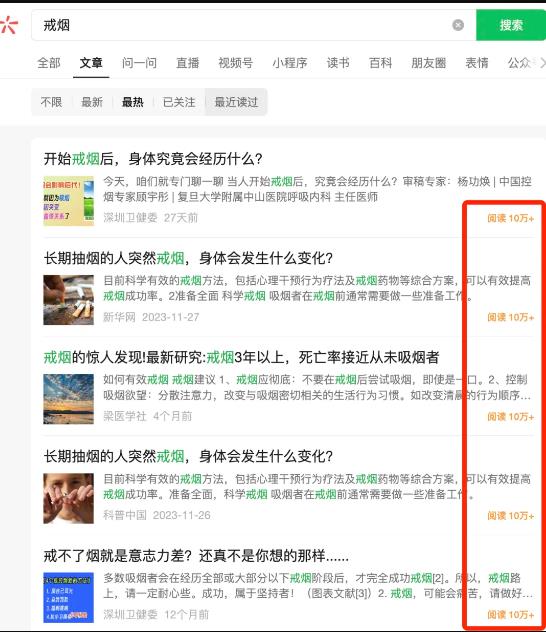The height and width of the screenshot is (632, 546).
Task: Open 新华网 article thumbnail with cigarettes
Action: (x=69, y=300)
